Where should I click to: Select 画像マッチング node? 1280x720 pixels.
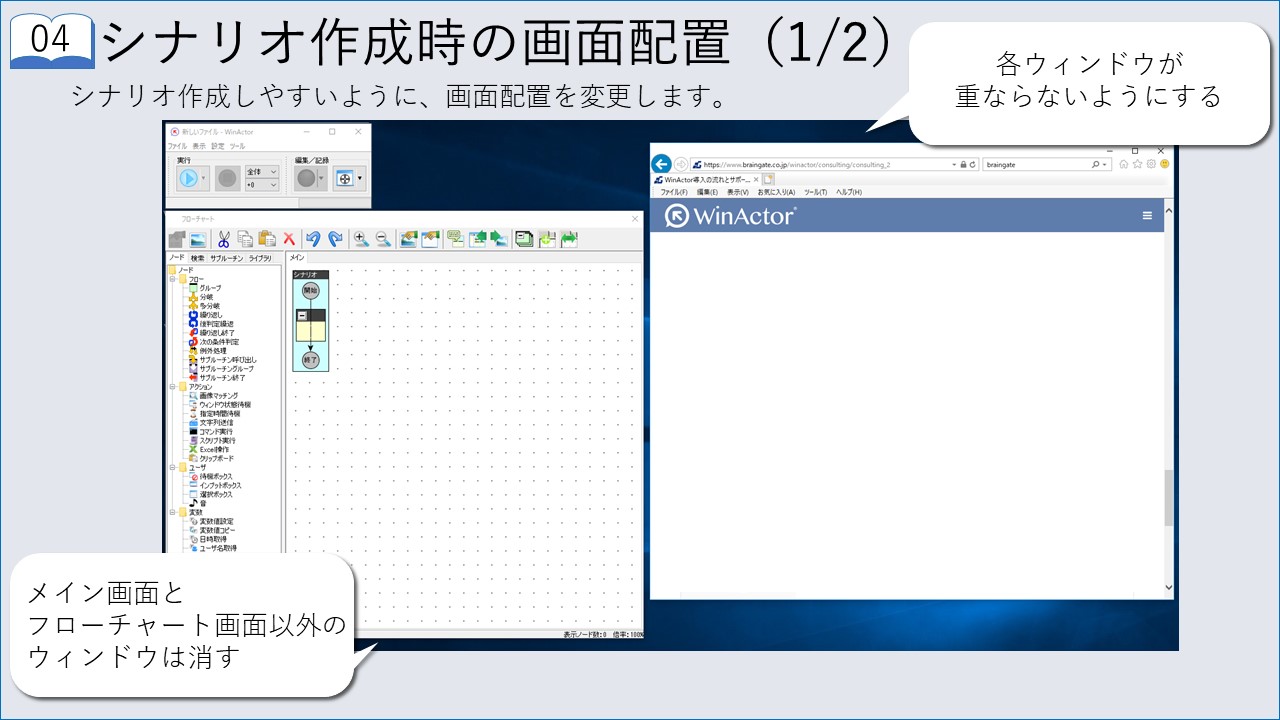[x=219, y=396]
